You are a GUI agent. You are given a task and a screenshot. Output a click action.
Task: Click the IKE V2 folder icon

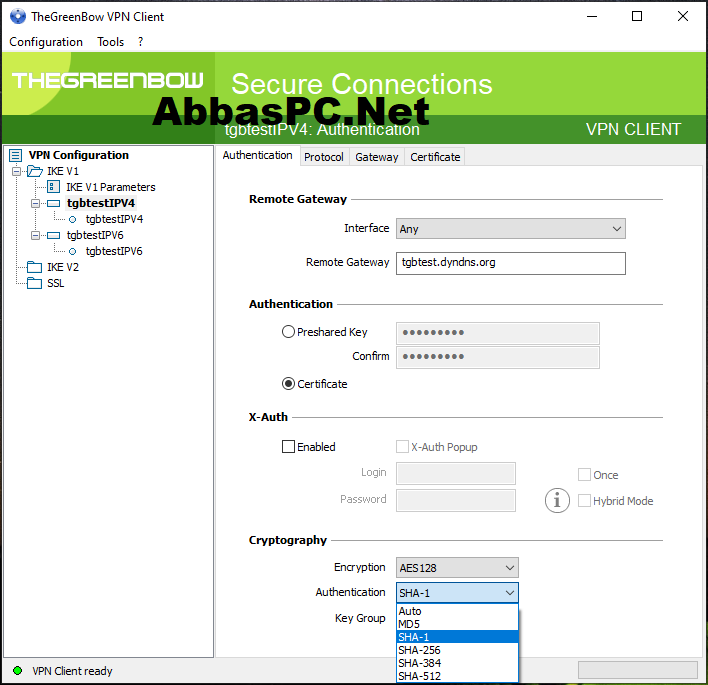tap(34, 267)
